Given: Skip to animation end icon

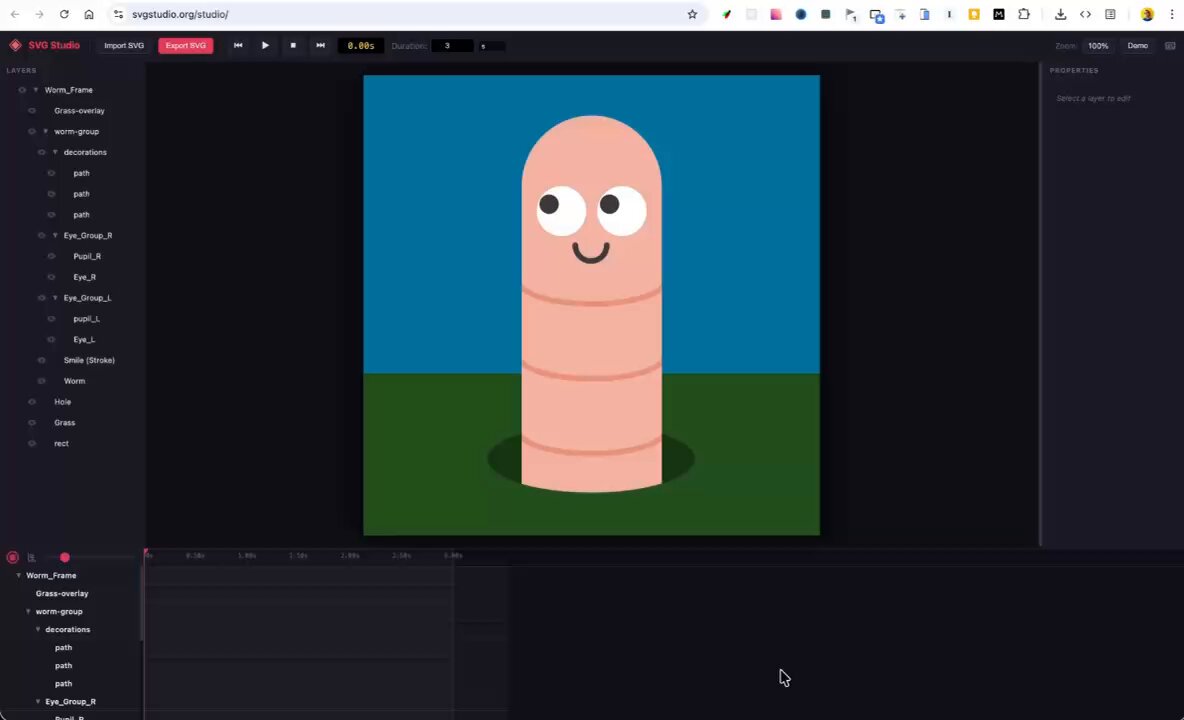Looking at the screenshot, I should pos(320,45).
